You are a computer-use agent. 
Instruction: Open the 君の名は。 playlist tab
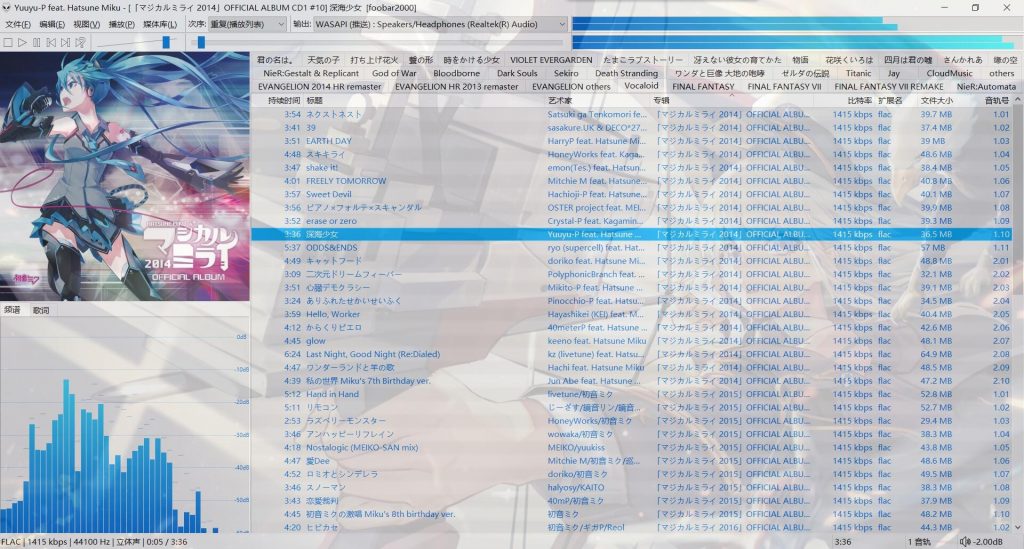[x=275, y=59]
